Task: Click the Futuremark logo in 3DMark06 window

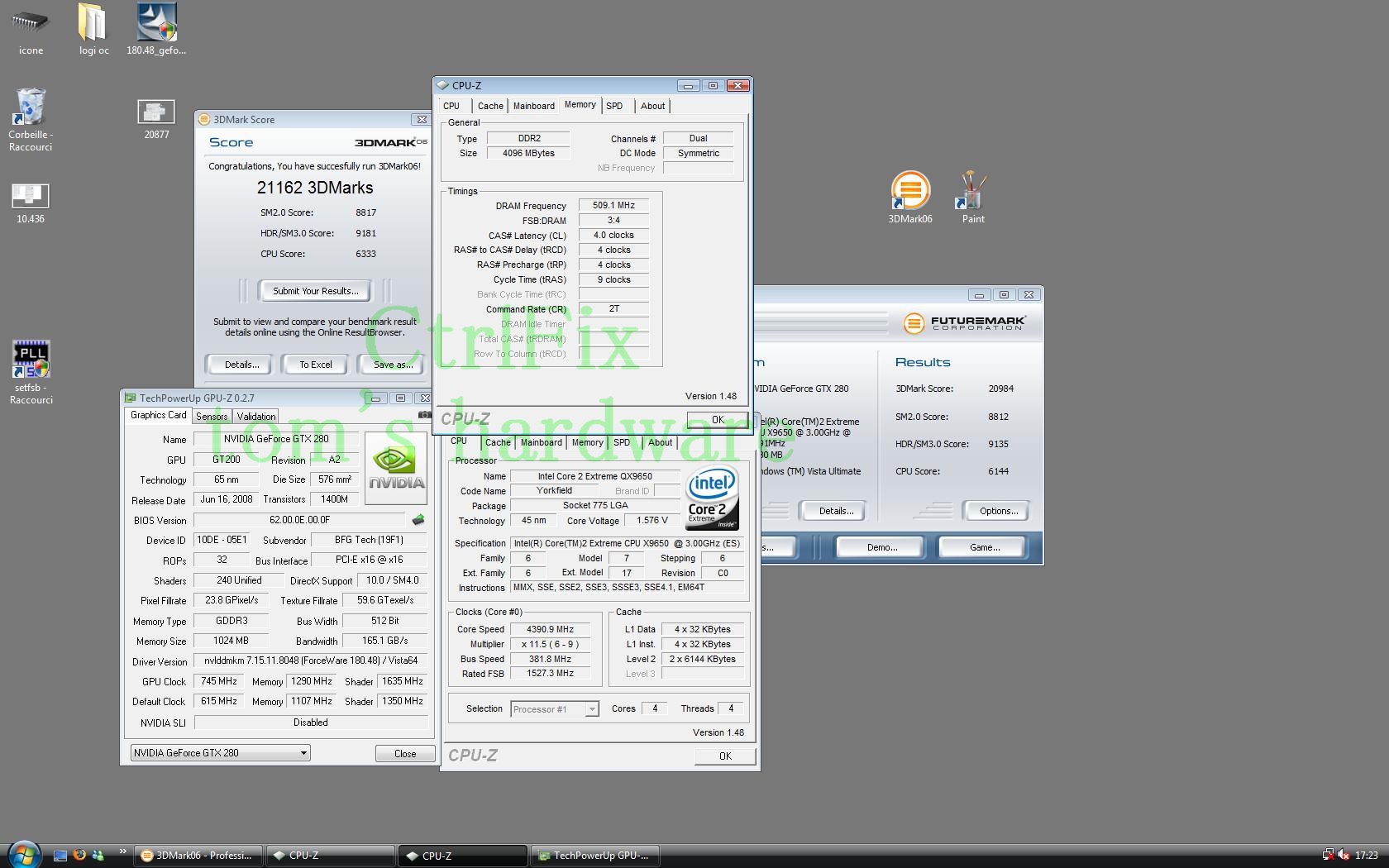Action: click(x=964, y=323)
